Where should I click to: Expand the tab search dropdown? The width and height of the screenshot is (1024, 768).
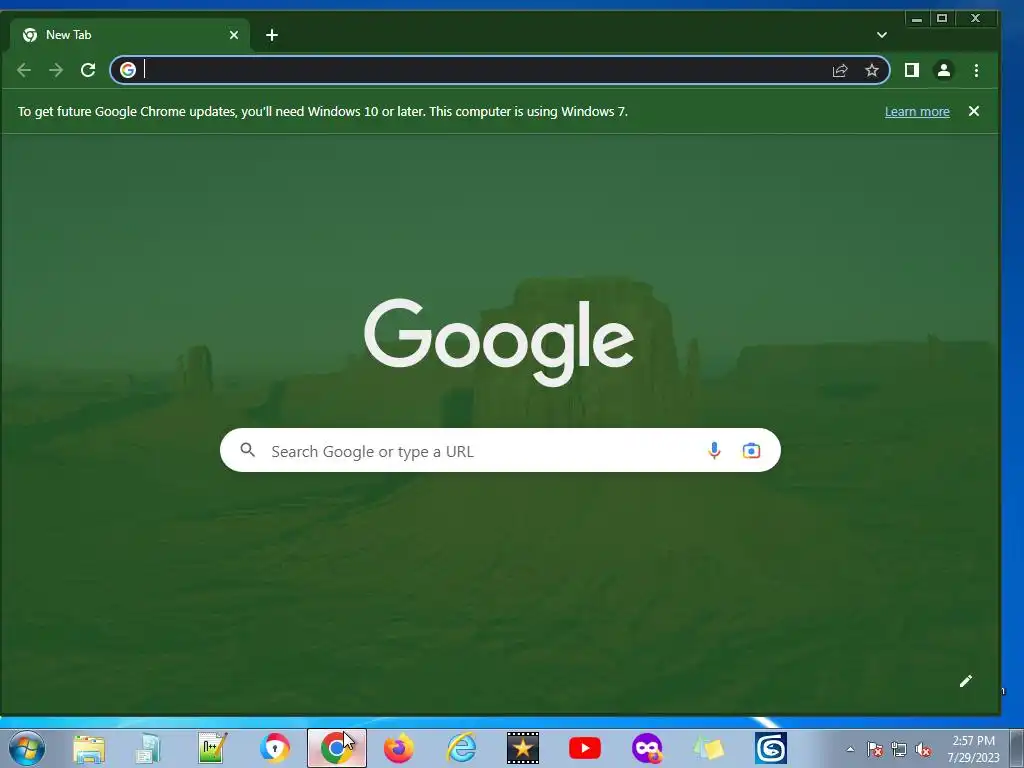pyautogui.click(x=882, y=35)
